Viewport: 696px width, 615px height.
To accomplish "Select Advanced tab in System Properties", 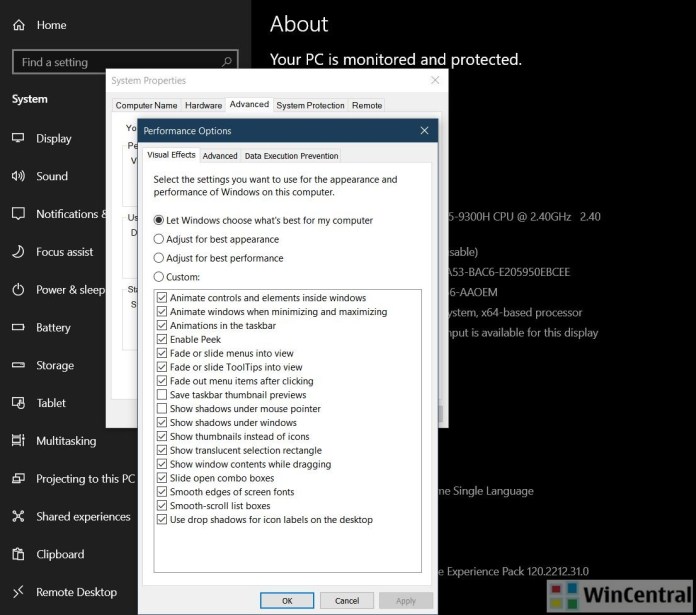I will pos(249,104).
